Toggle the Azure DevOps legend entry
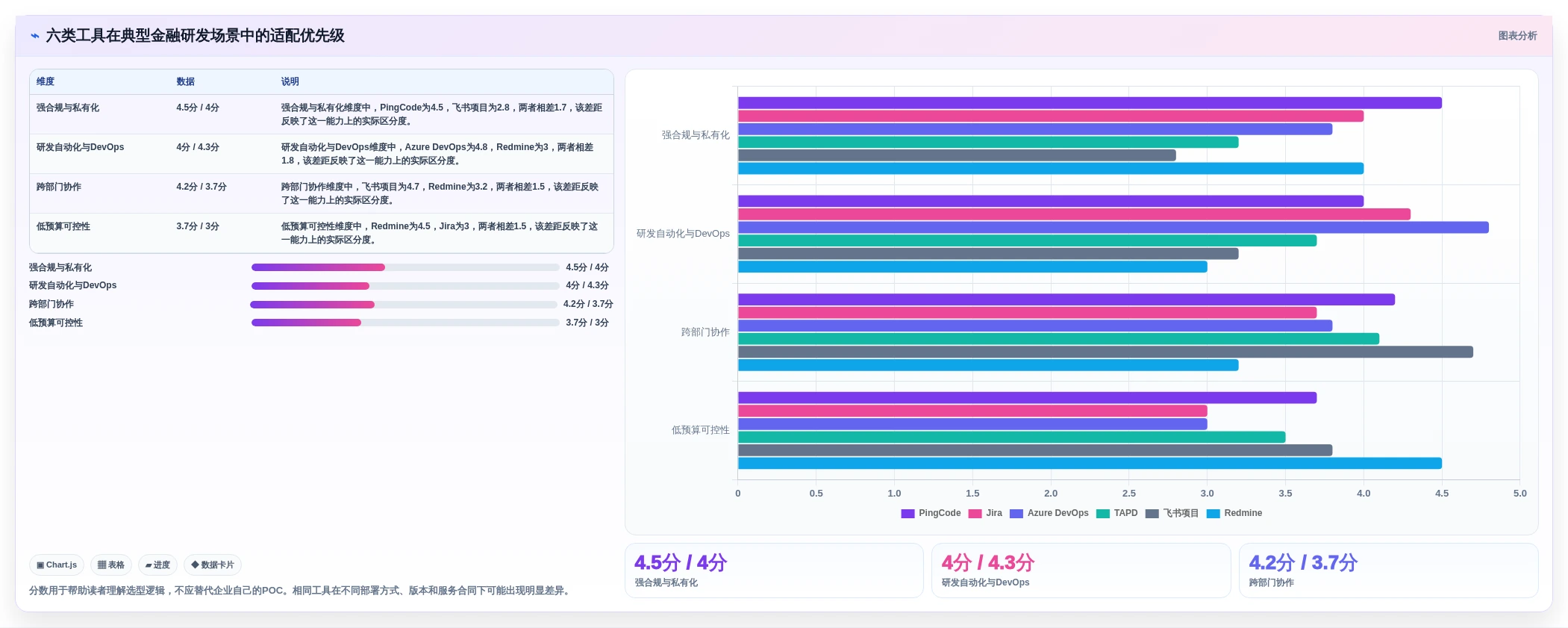This screenshot has height=628, width=1568. pyautogui.click(x=1049, y=513)
